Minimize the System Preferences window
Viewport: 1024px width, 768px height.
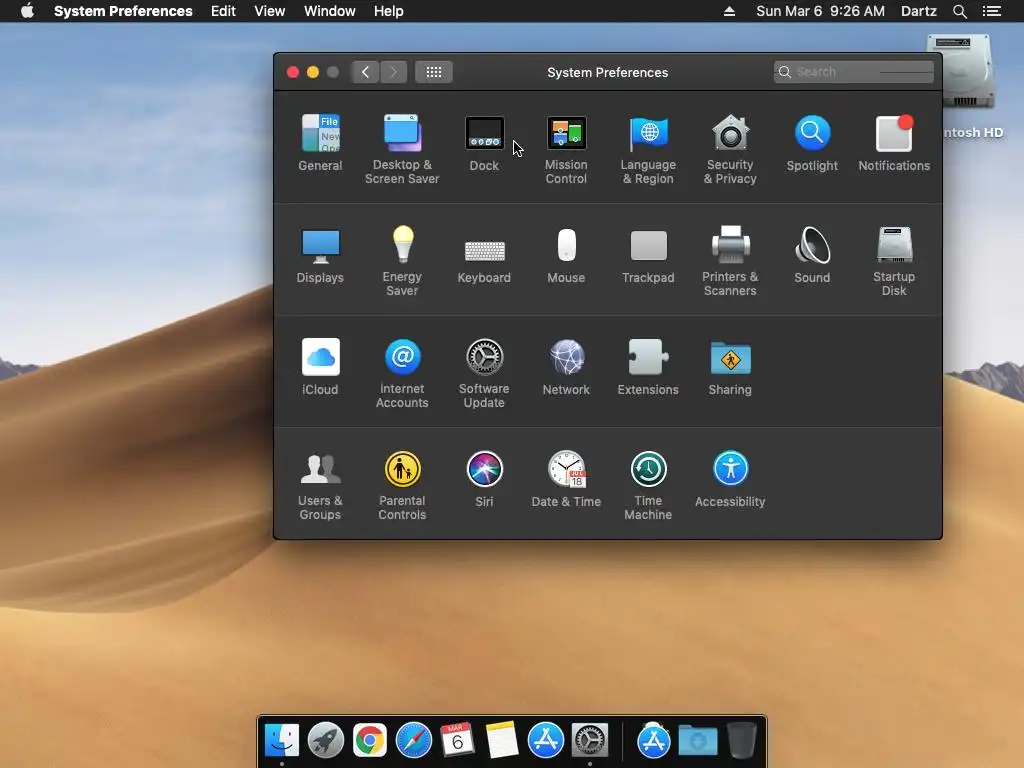pyautogui.click(x=313, y=72)
